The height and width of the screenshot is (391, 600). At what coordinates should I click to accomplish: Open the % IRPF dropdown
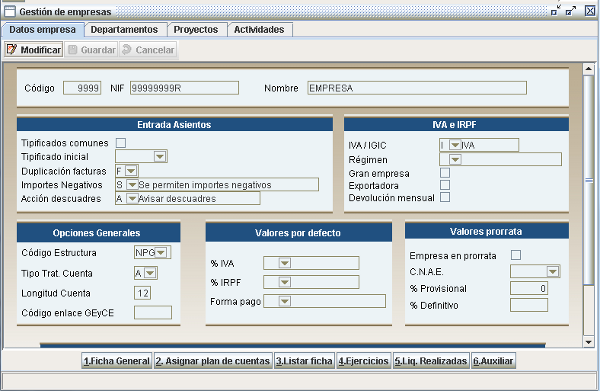tap(285, 282)
